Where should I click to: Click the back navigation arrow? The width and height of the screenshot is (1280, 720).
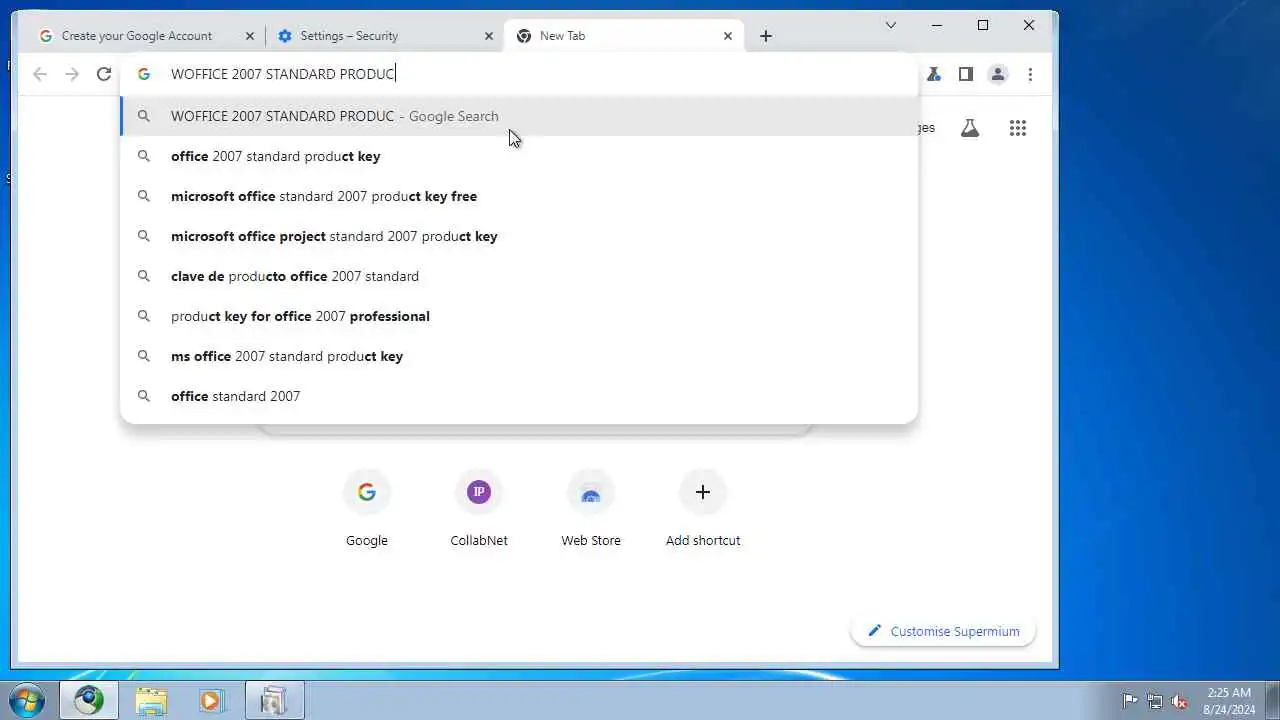tap(40, 74)
